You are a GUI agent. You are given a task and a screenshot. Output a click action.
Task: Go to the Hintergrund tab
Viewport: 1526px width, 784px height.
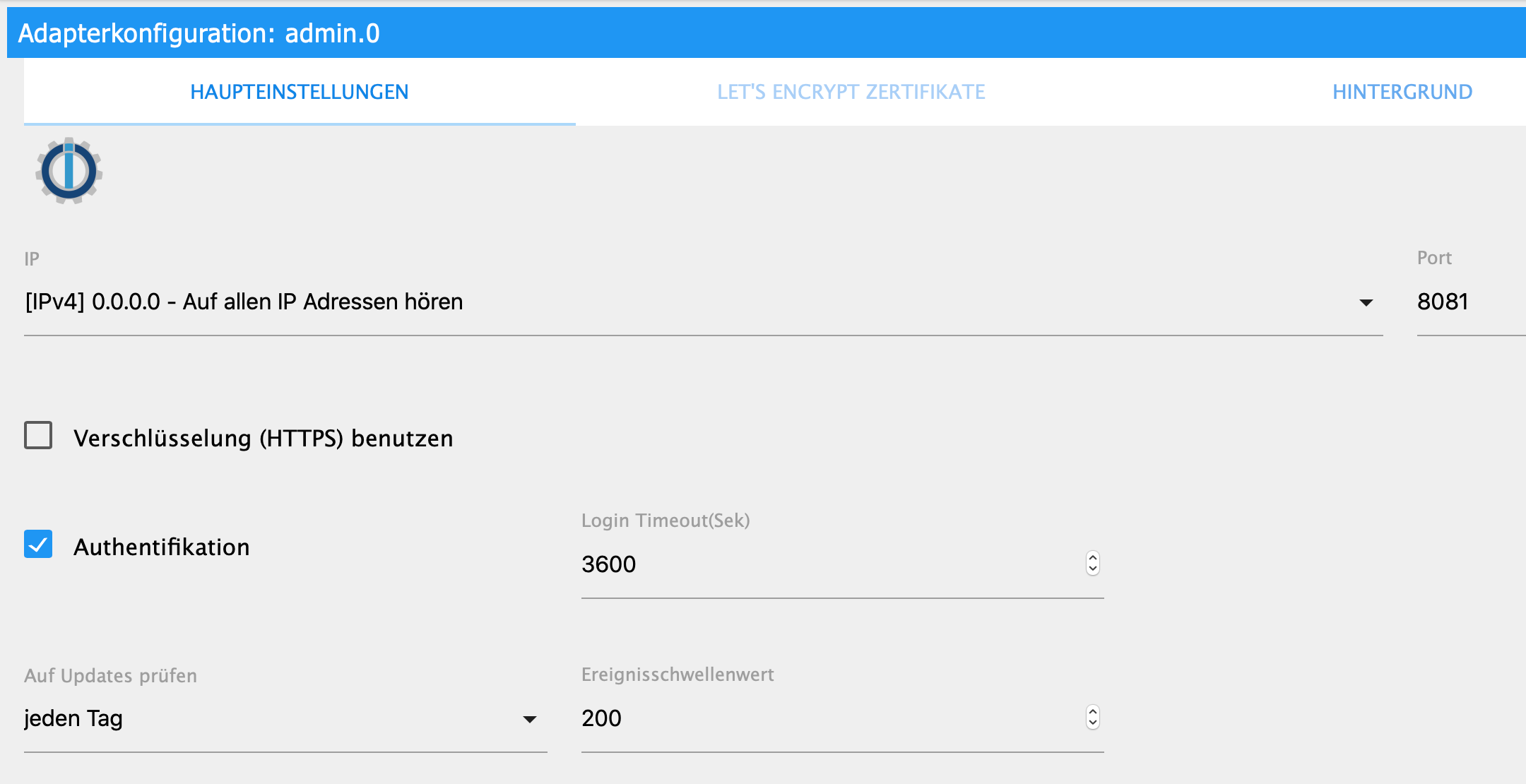pos(1402,92)
